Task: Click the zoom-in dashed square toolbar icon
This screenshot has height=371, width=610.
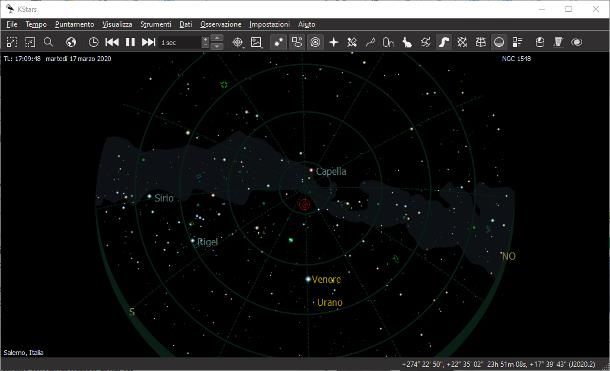Action: tap(12, 42)
